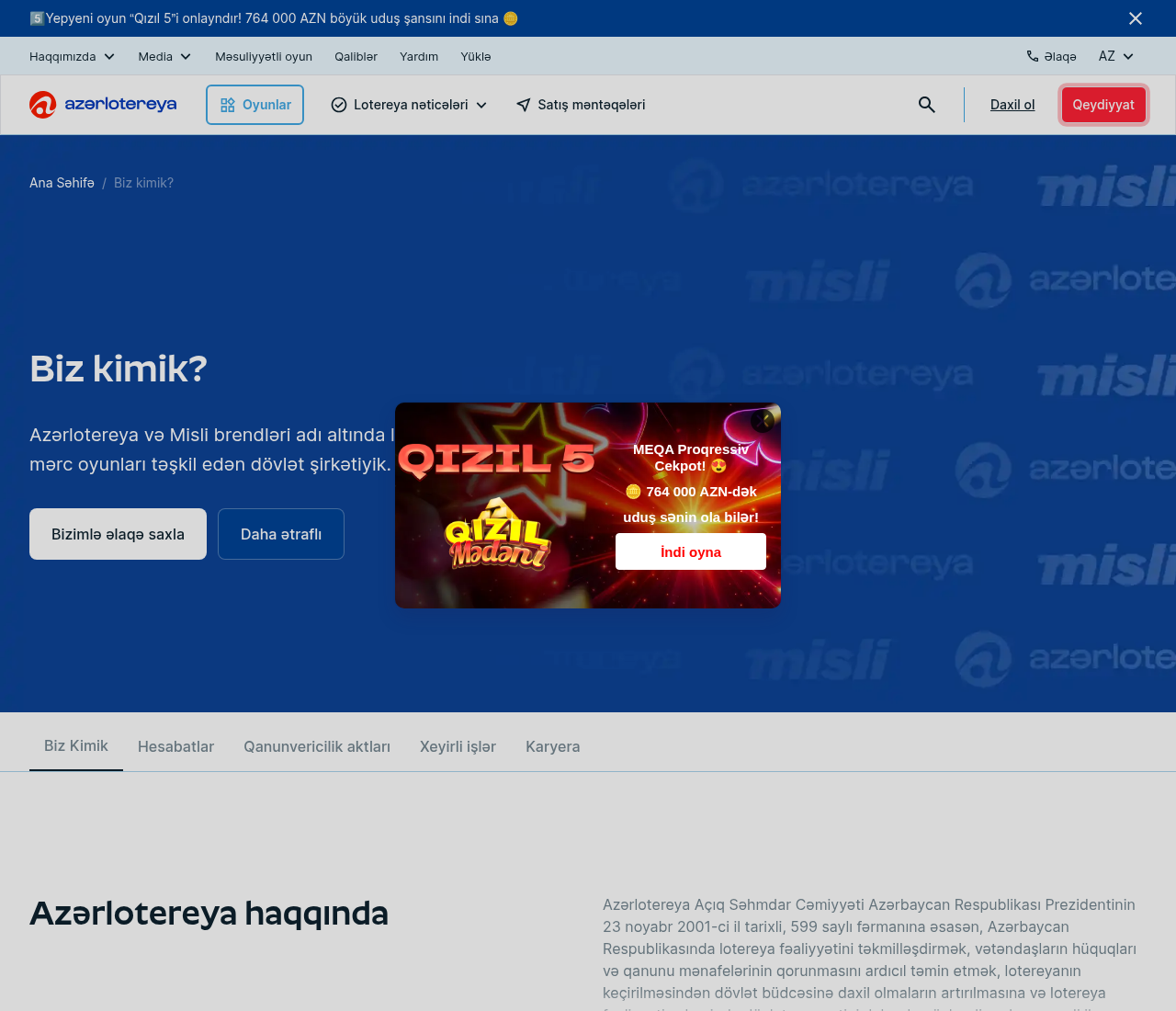Open the Xeyirli işlər tab
Viewport: 1176px width, 1011px height.
point(458,746)
